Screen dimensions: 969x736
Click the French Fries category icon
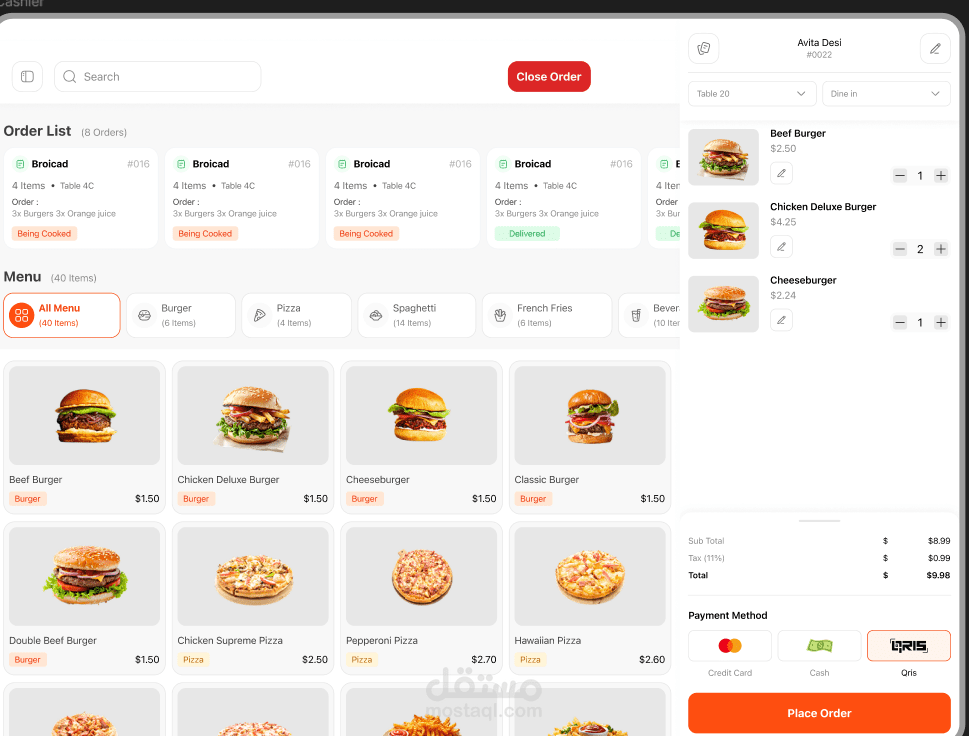pyautogui.click(x=501, y=315)
